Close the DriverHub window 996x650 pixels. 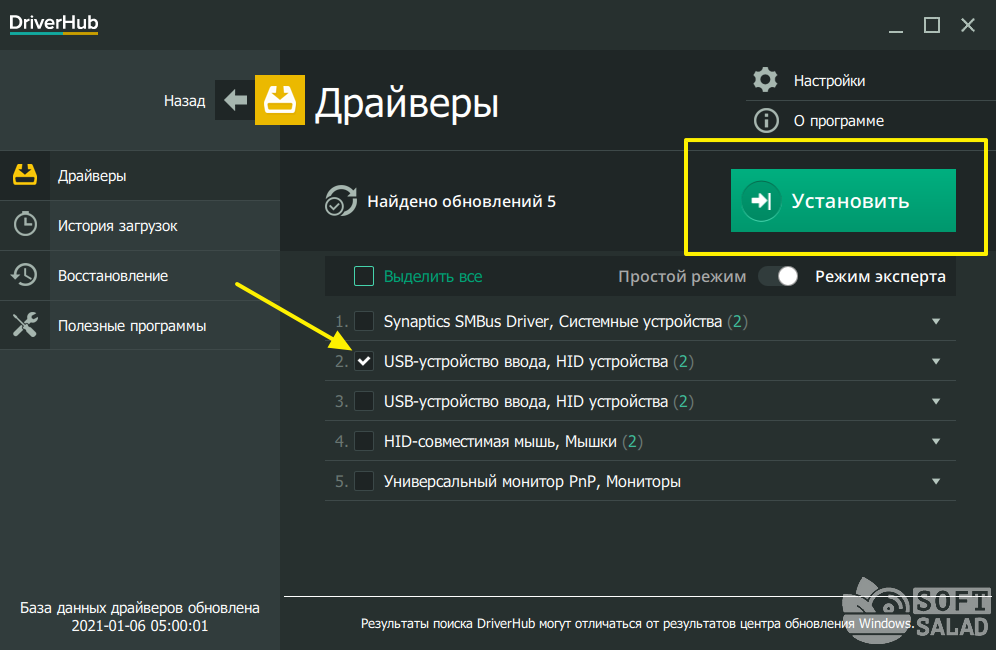click(967, 25)
